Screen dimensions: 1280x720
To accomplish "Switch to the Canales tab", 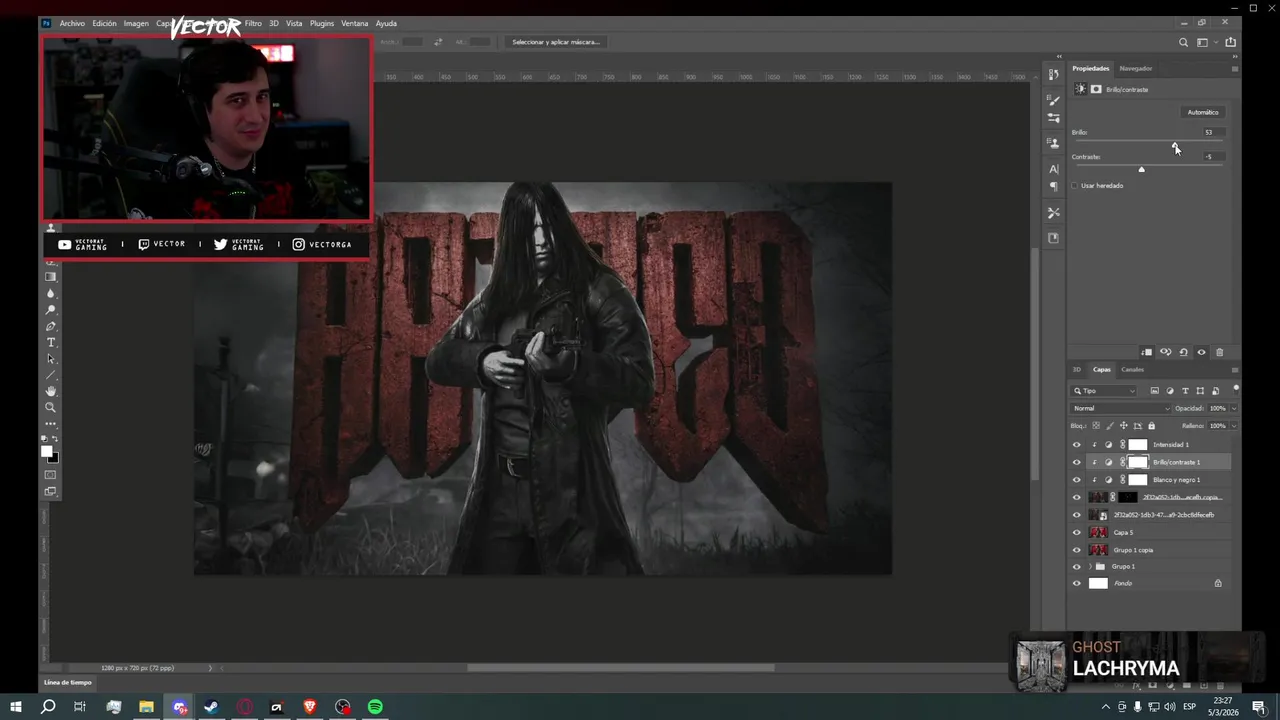I will [x=1132, y=369].
